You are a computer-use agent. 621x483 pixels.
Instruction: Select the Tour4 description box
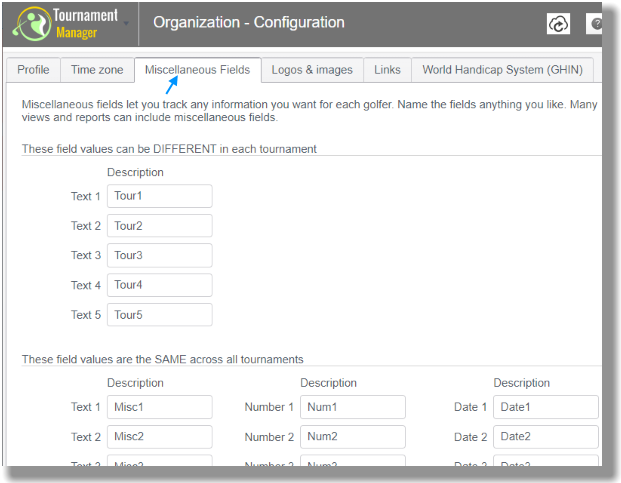pos(160,285)
